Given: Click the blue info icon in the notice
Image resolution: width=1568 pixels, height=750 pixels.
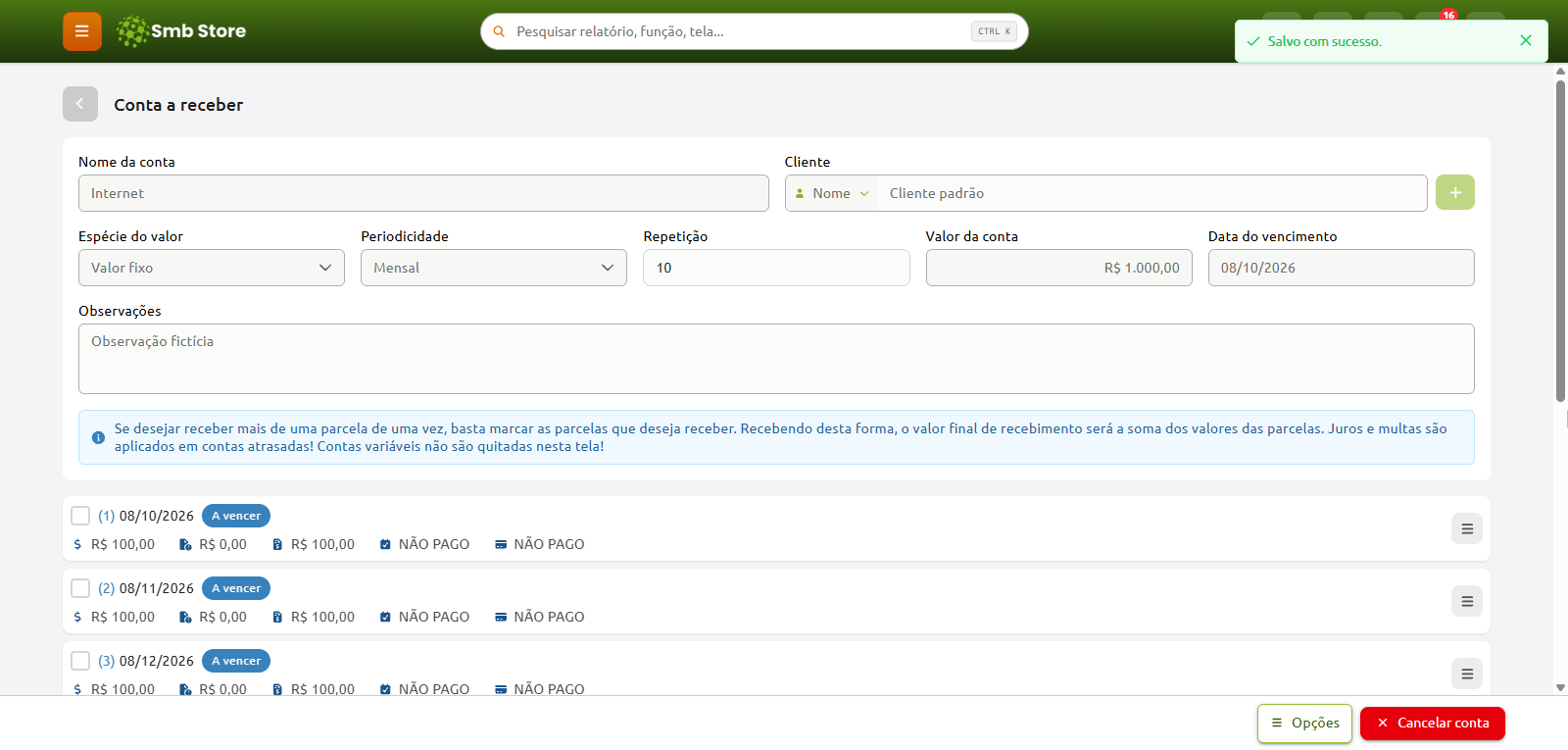Looking at the screenshot, I should [x=98, y=437].
